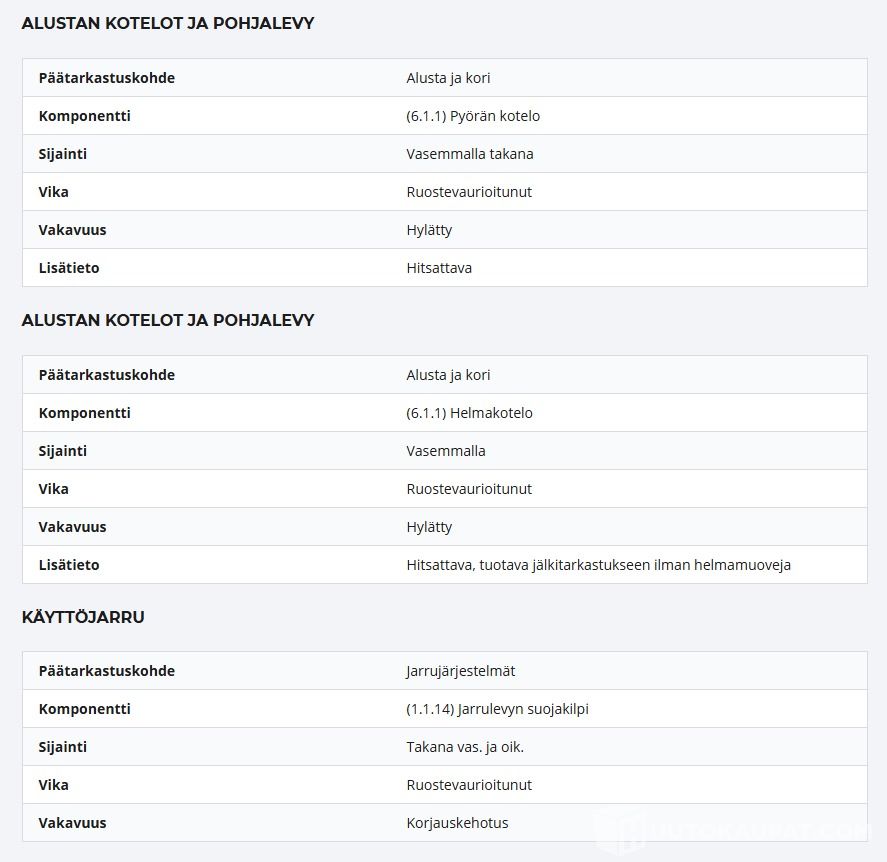Select the Vasemmalla location in second table
The image size is (887, 862).
click(446, 451)
